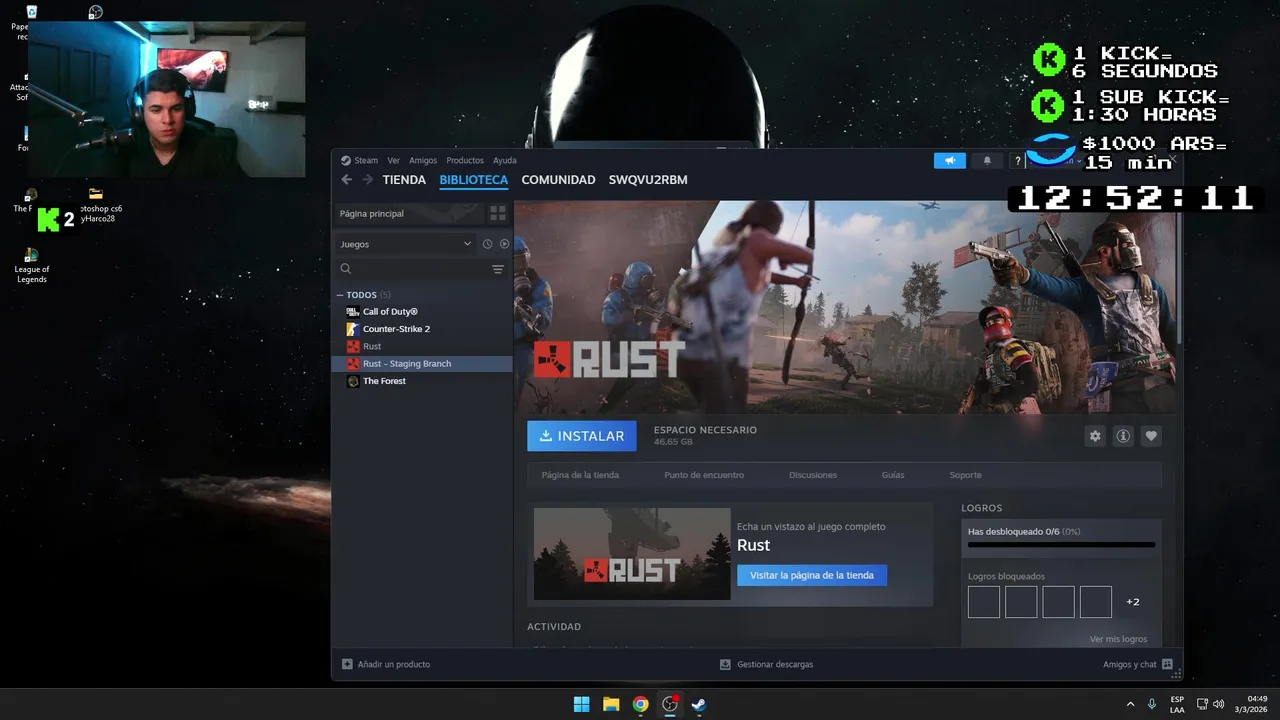The width and height of the screenshot is (1280, 720).
Task: Open the COMUNIDAD tab
Action: click(558, 180)
